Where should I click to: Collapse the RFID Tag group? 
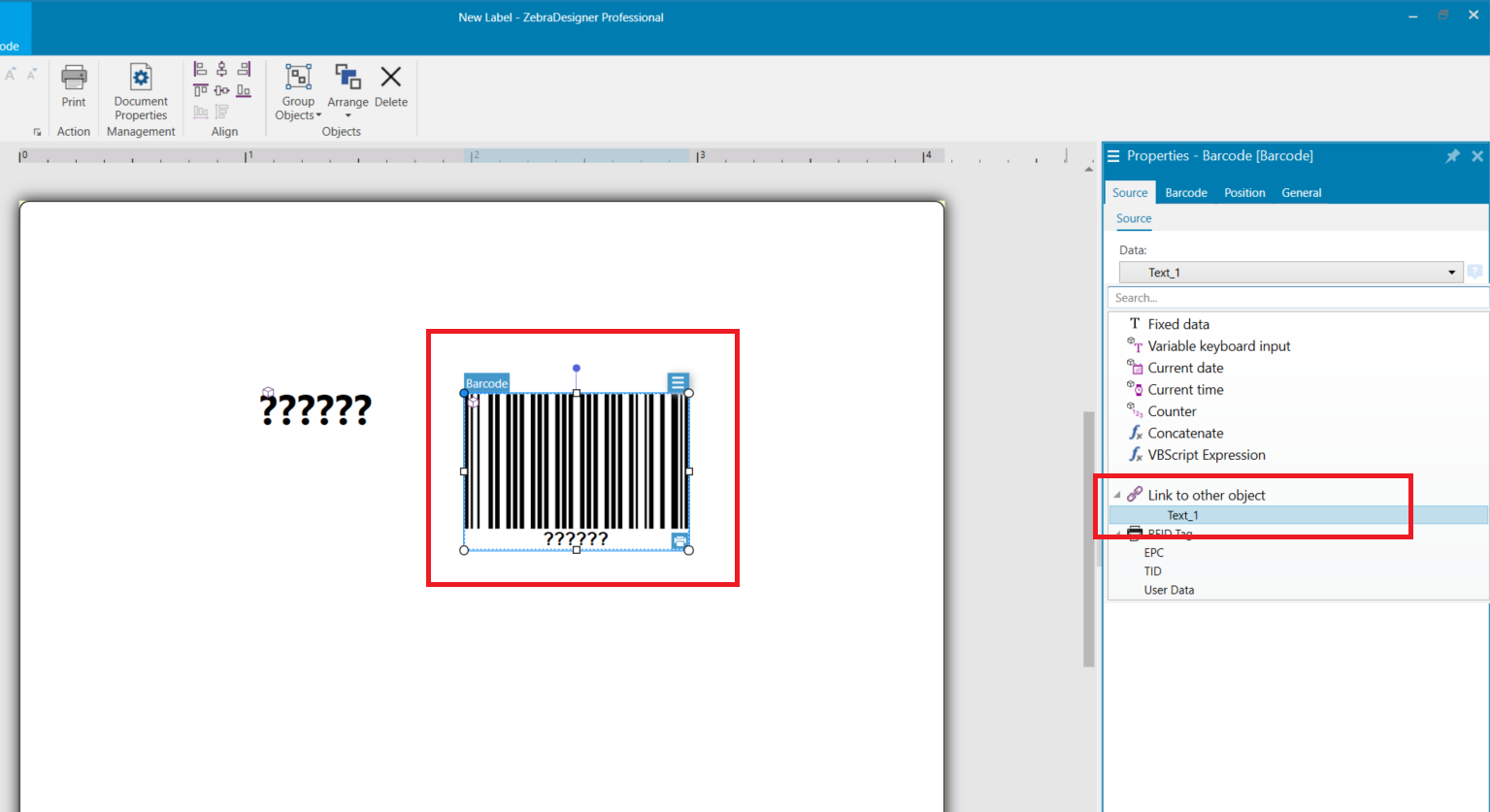click(1116, 534)
